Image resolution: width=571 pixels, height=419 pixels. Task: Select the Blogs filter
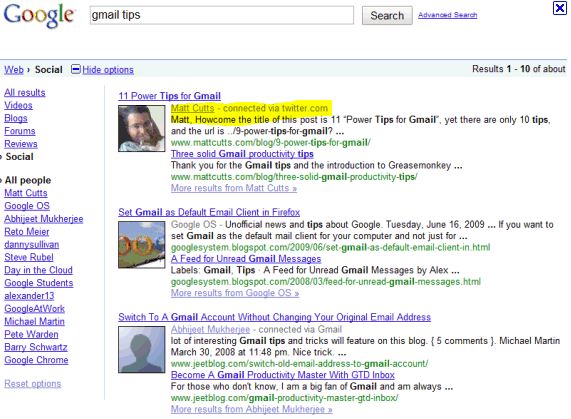pyautogui.click(x=16, y=118)
